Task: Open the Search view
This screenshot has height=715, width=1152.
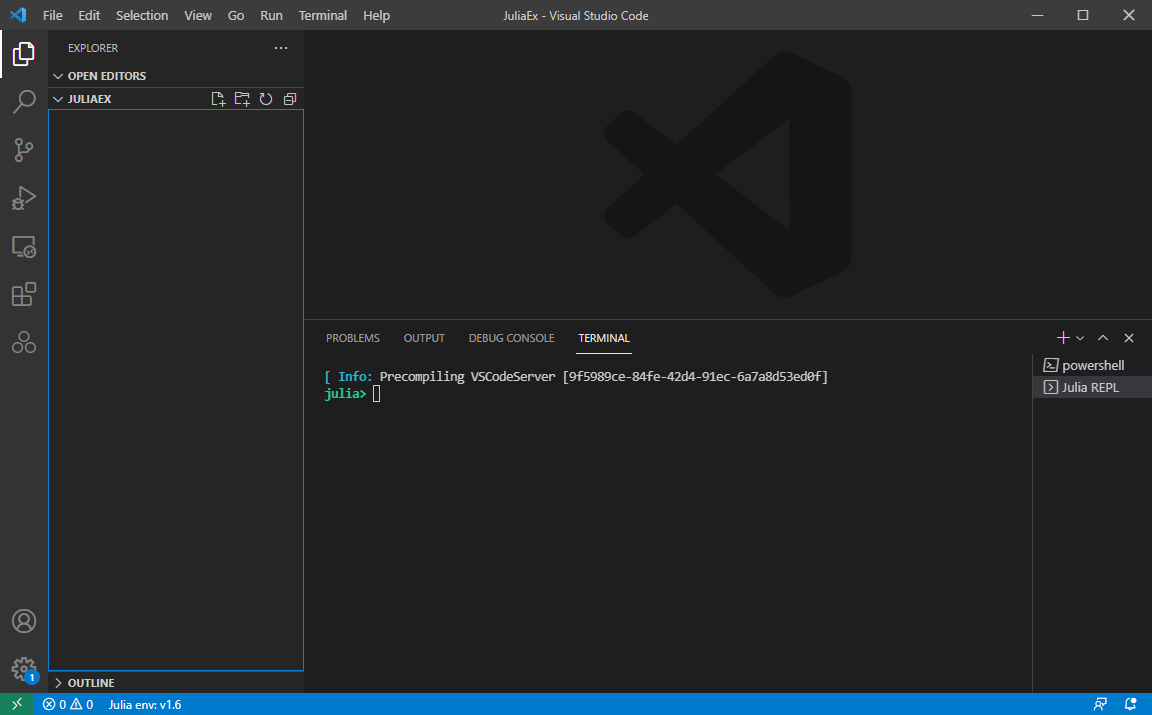Action: (x=24, y=102)
